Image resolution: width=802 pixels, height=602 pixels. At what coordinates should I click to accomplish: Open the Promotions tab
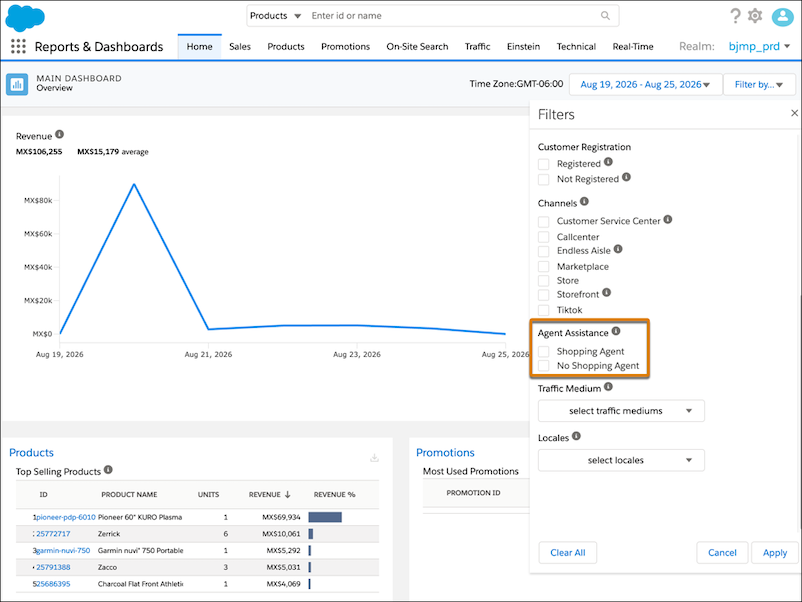coord(345,47)
